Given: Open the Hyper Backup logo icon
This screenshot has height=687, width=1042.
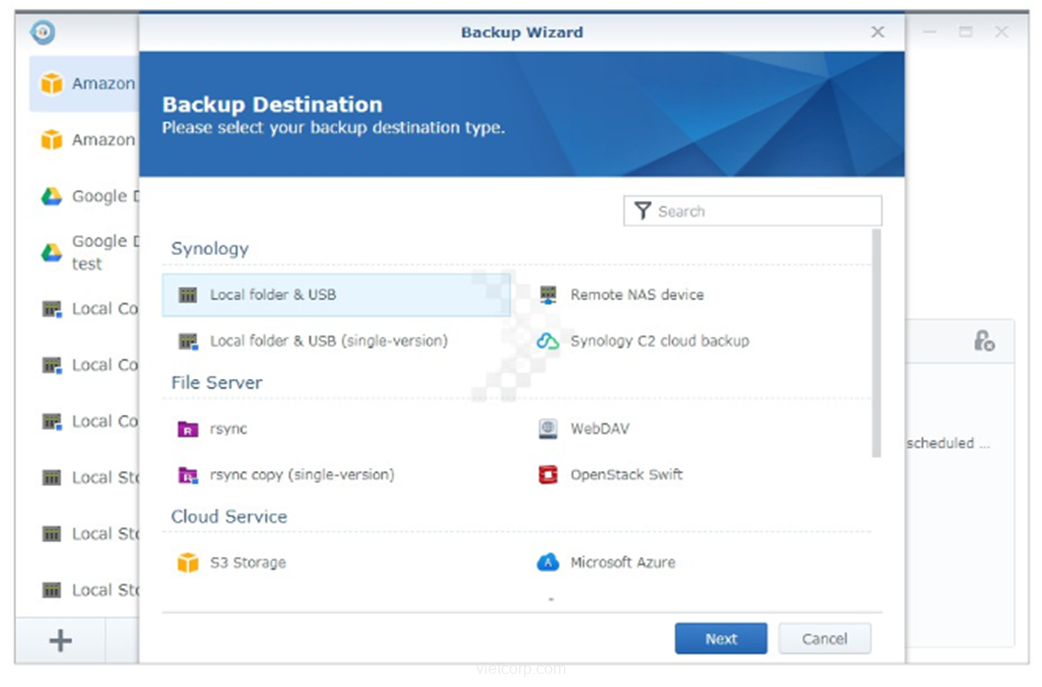Looking at the screenshot, I should coord(42,32).
